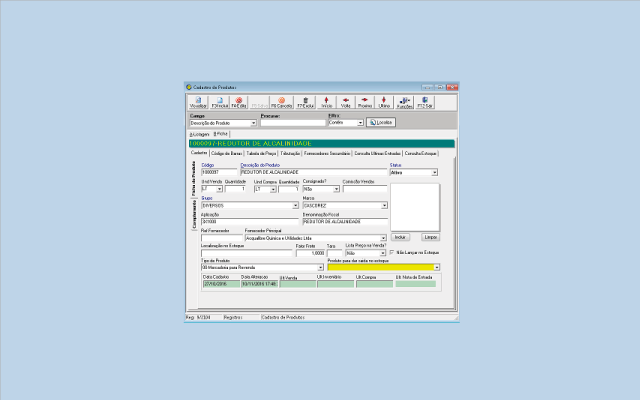Click the Visualizar toolbar icon
The width and height of the screenshot is (640, 400).
[197, 101]
